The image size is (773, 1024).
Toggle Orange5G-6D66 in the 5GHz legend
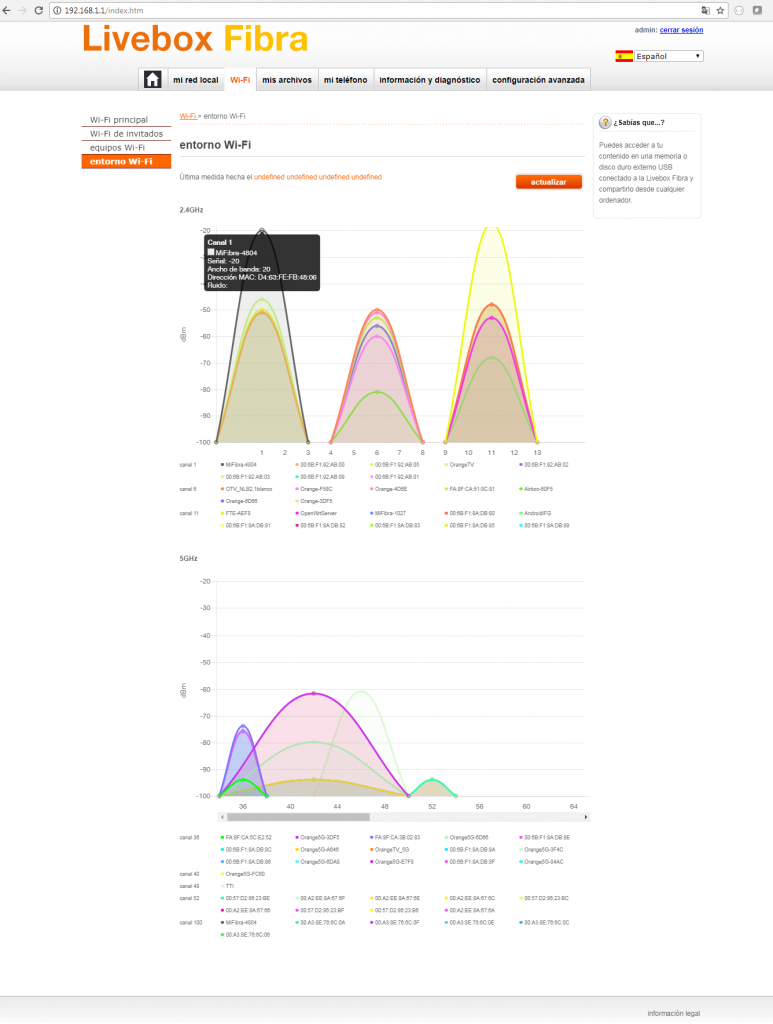point(467,837)
